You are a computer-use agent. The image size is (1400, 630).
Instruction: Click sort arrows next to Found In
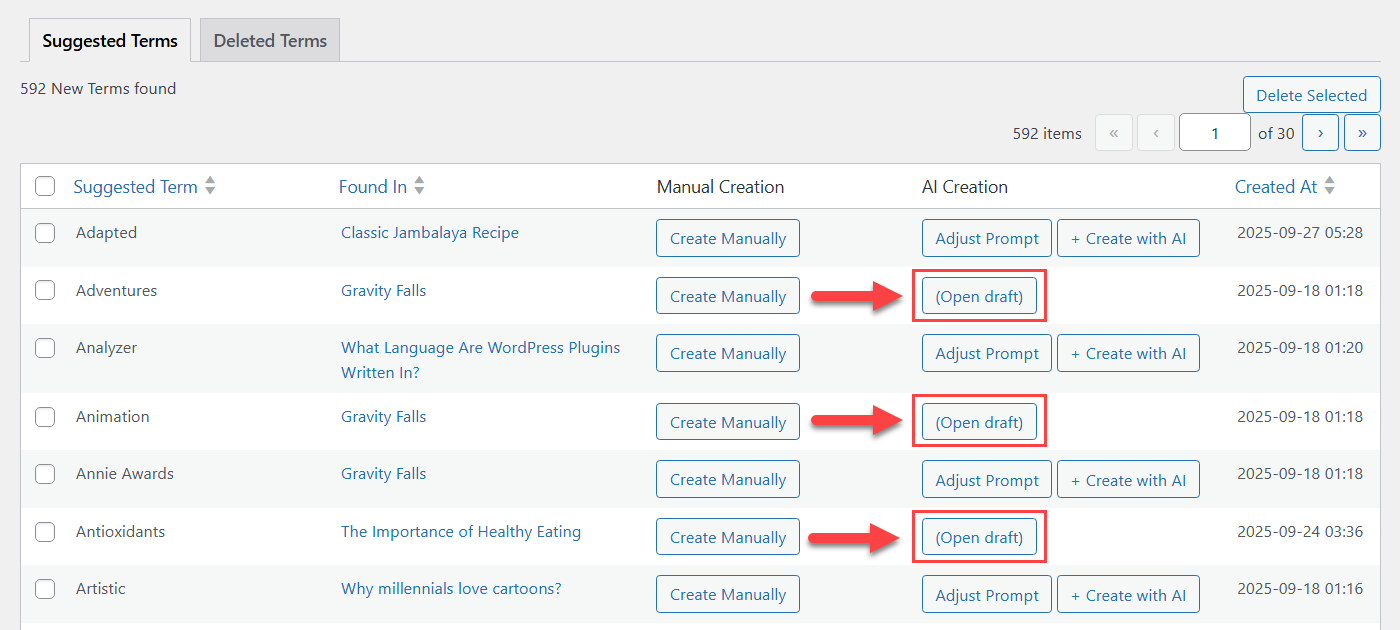point(420,186)
